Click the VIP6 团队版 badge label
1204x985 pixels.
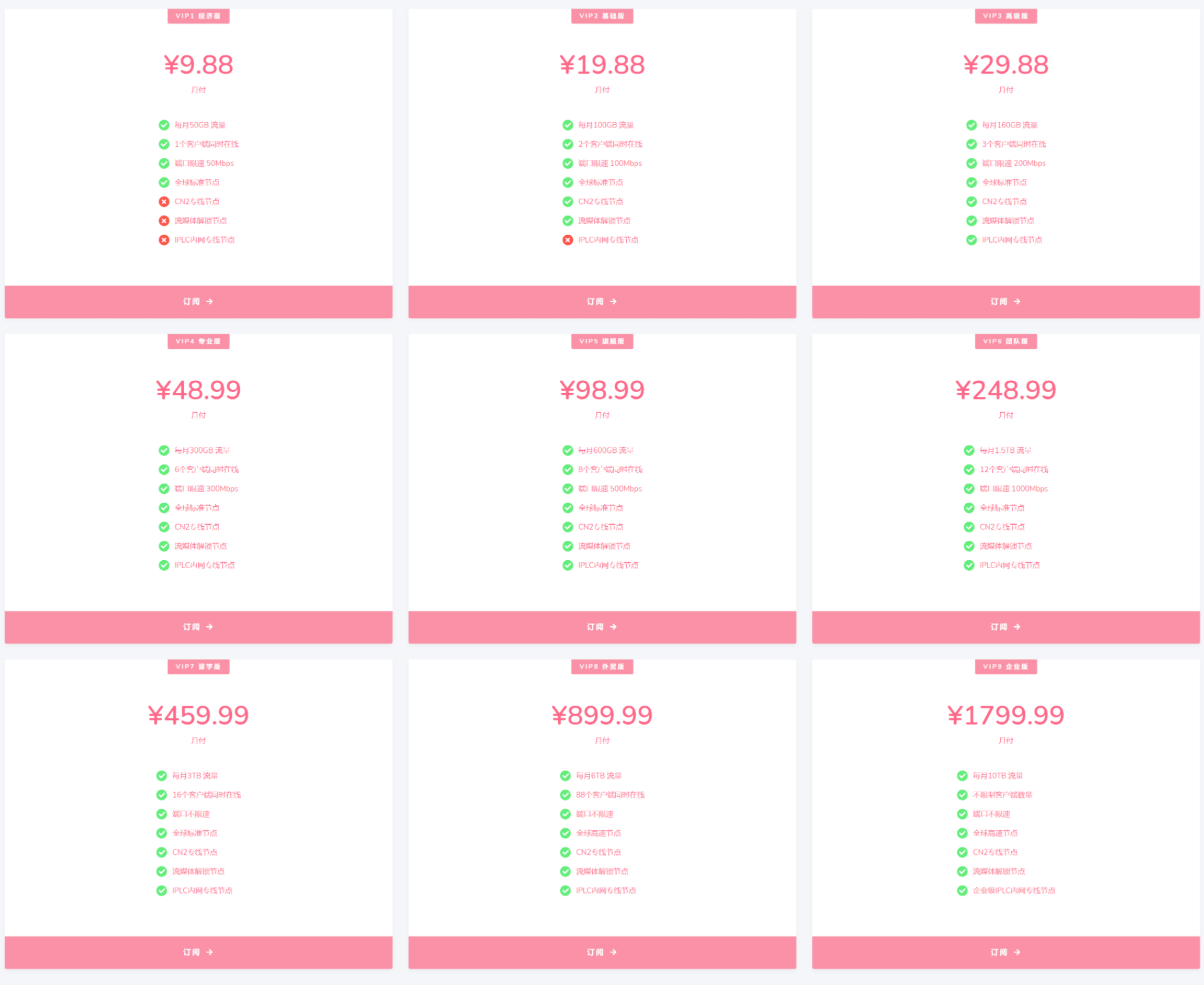pyautogui.click(x=1005, y=341)
